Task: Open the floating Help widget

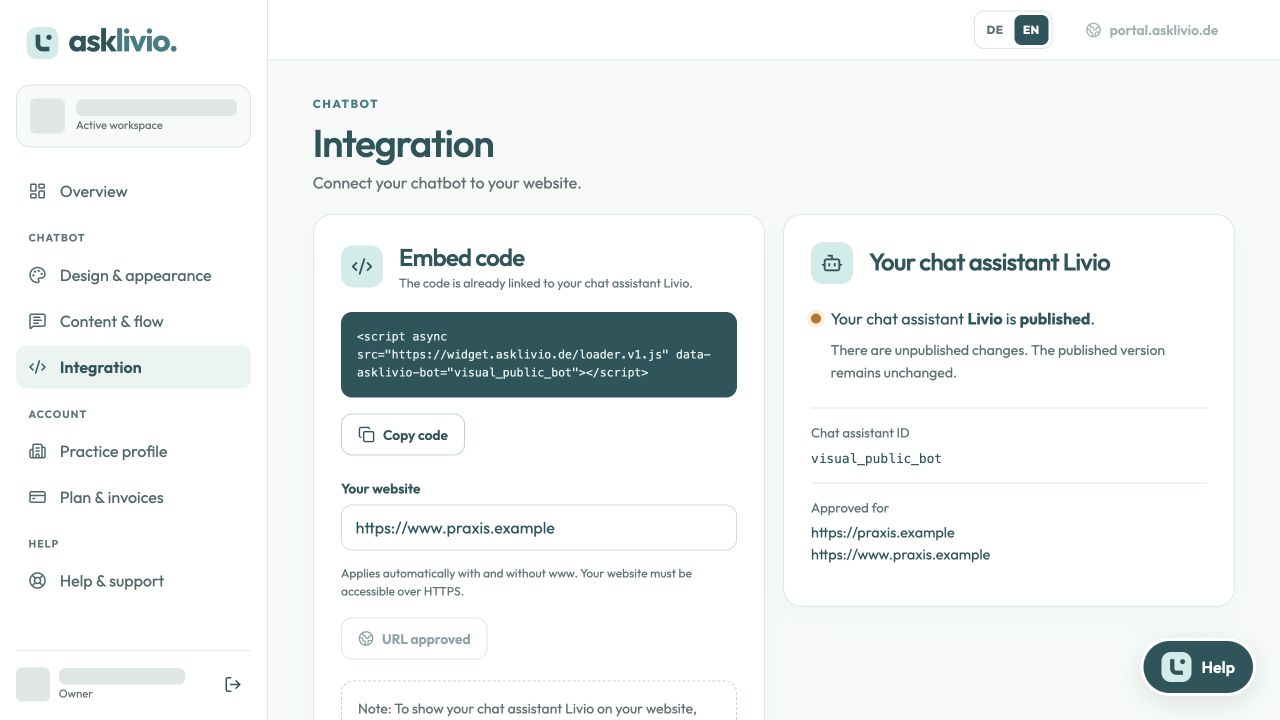Action: (x=1198, y=667)
